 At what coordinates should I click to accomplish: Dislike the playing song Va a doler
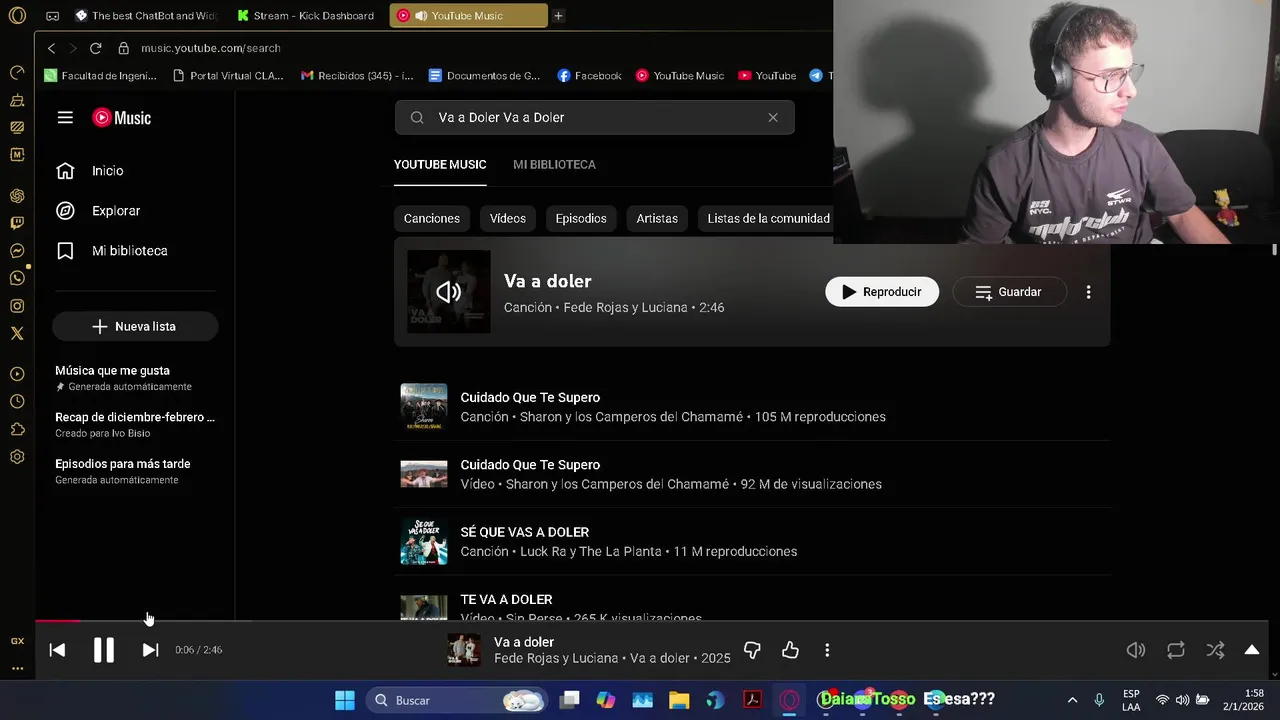(x=752, y=650)
